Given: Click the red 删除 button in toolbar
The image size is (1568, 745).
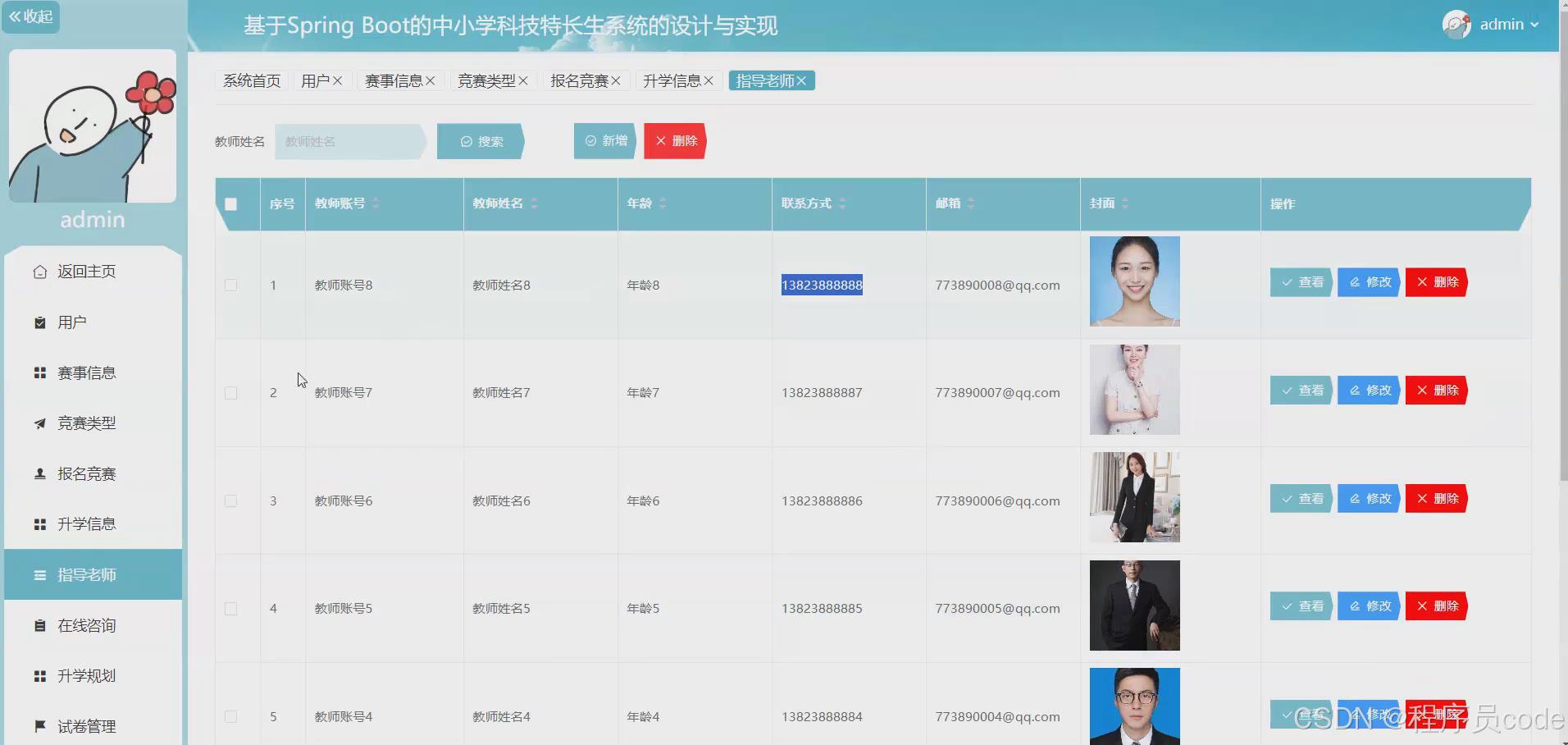Looking at the screenshot, I should pos(675,141).
